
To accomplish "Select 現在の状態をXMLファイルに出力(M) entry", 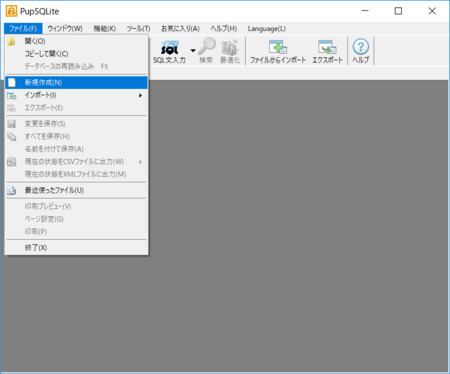I will point(76,174).
